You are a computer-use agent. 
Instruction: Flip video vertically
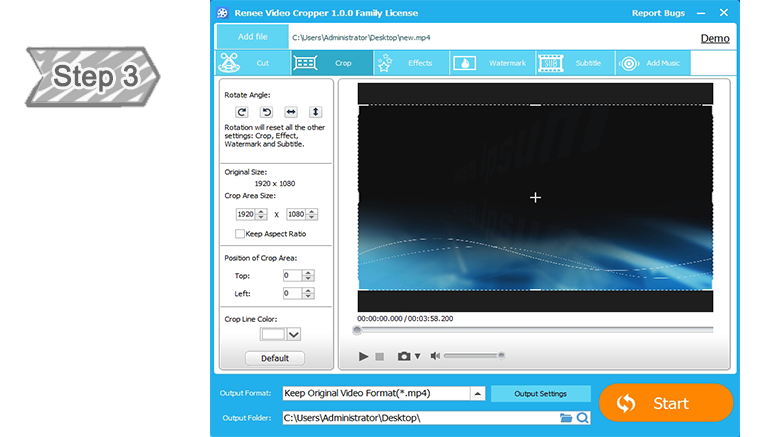[315, 112]
